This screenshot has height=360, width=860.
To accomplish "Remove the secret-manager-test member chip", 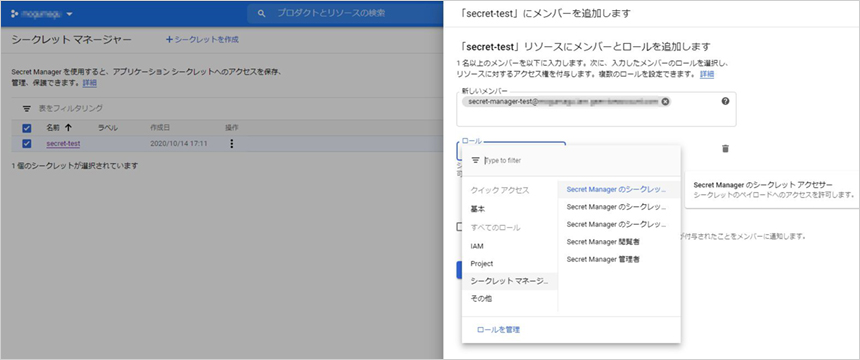I will point(665,102).
